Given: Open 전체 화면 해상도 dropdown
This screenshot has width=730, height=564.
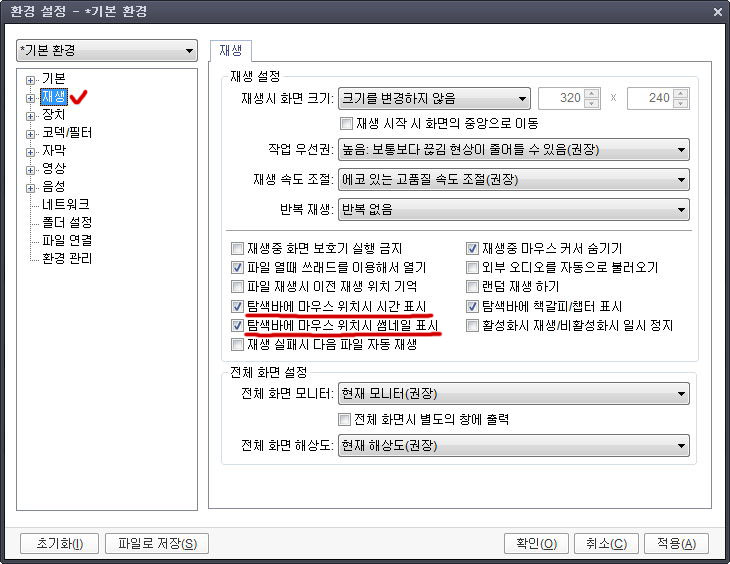Looking at the screenshot, I should (514, 446).
